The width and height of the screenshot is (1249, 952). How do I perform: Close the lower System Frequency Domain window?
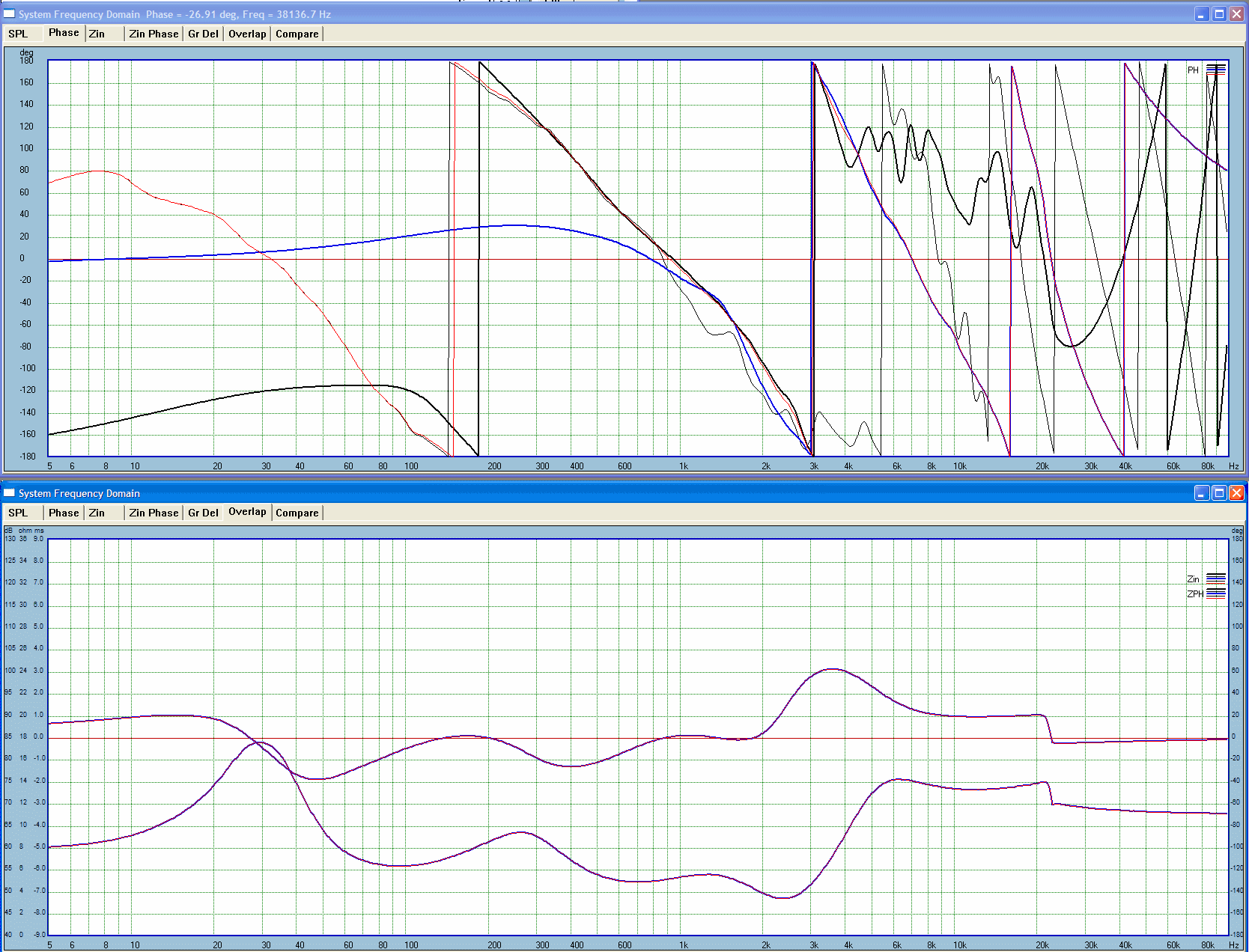1236,493
